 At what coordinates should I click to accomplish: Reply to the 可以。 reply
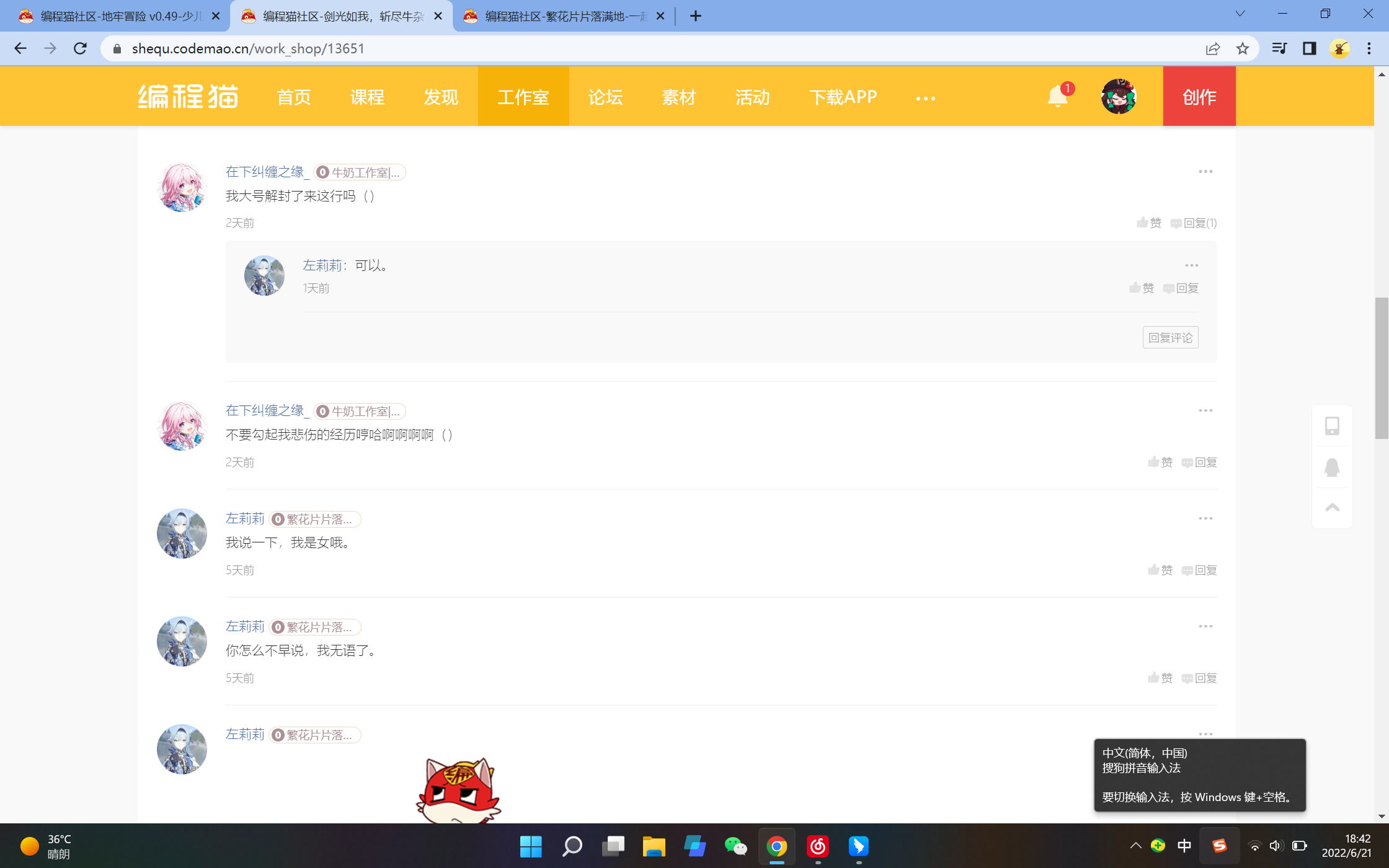point(1181,288)
